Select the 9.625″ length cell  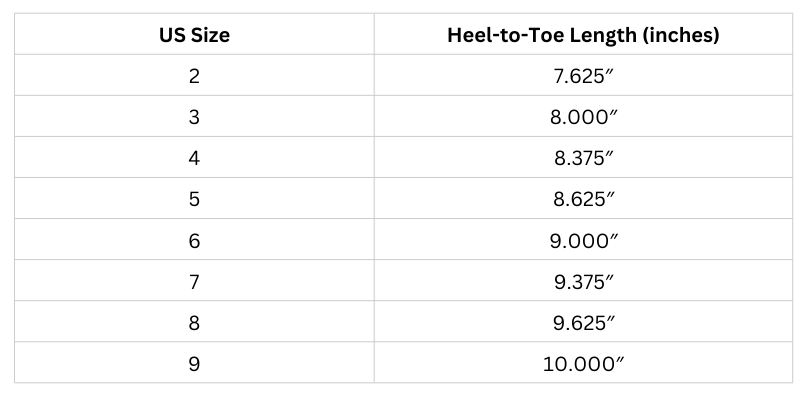click(584, 322)
